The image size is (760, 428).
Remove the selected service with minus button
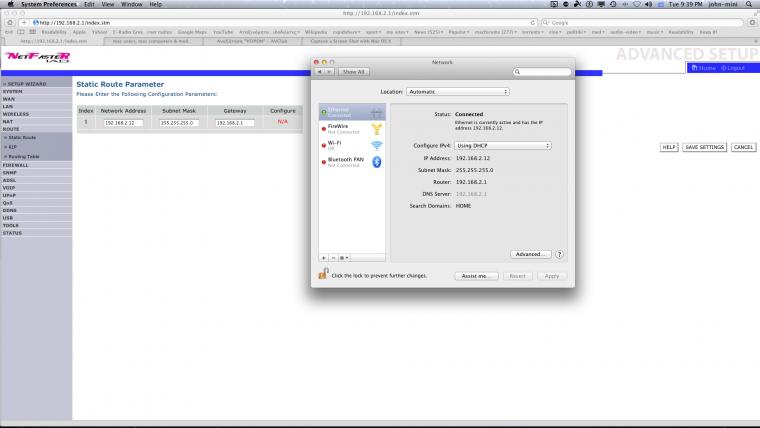tap(333, 257)
